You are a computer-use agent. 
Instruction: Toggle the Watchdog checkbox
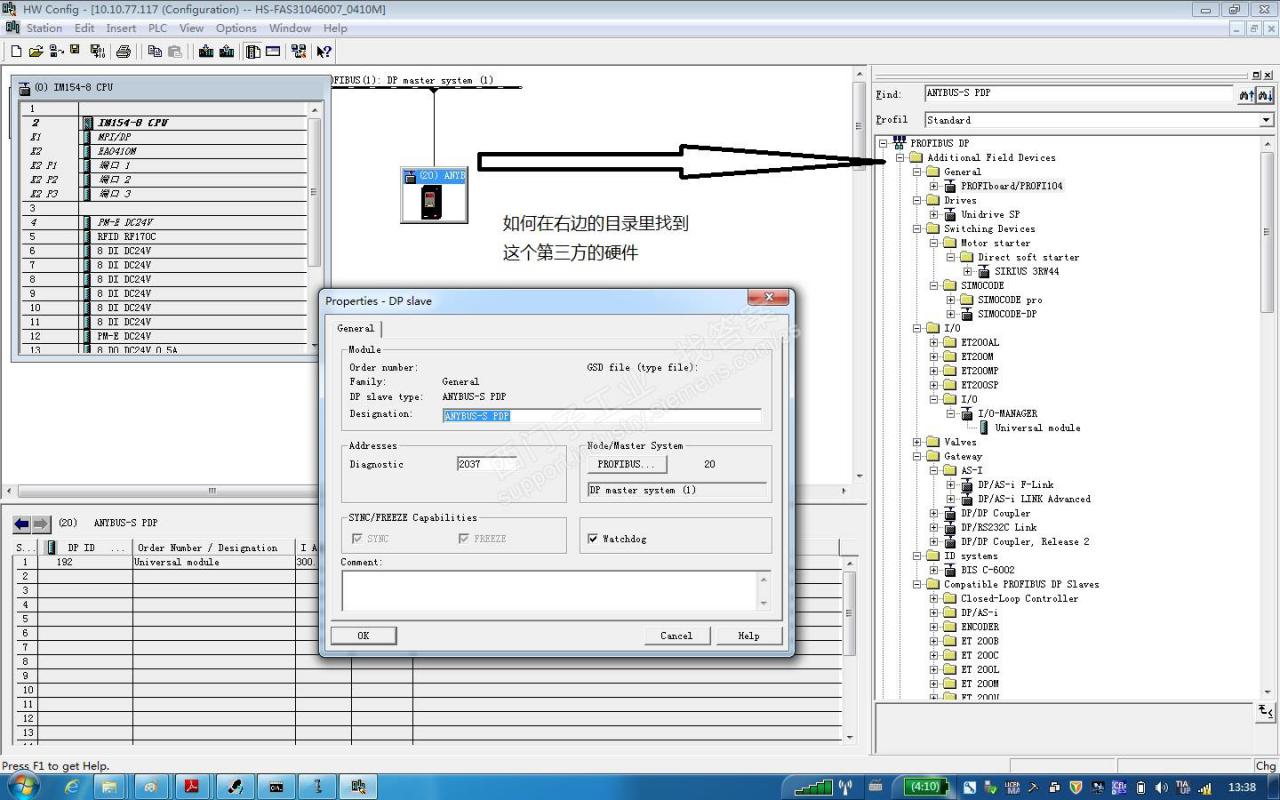pyautogui.click(x=594, y=539)
